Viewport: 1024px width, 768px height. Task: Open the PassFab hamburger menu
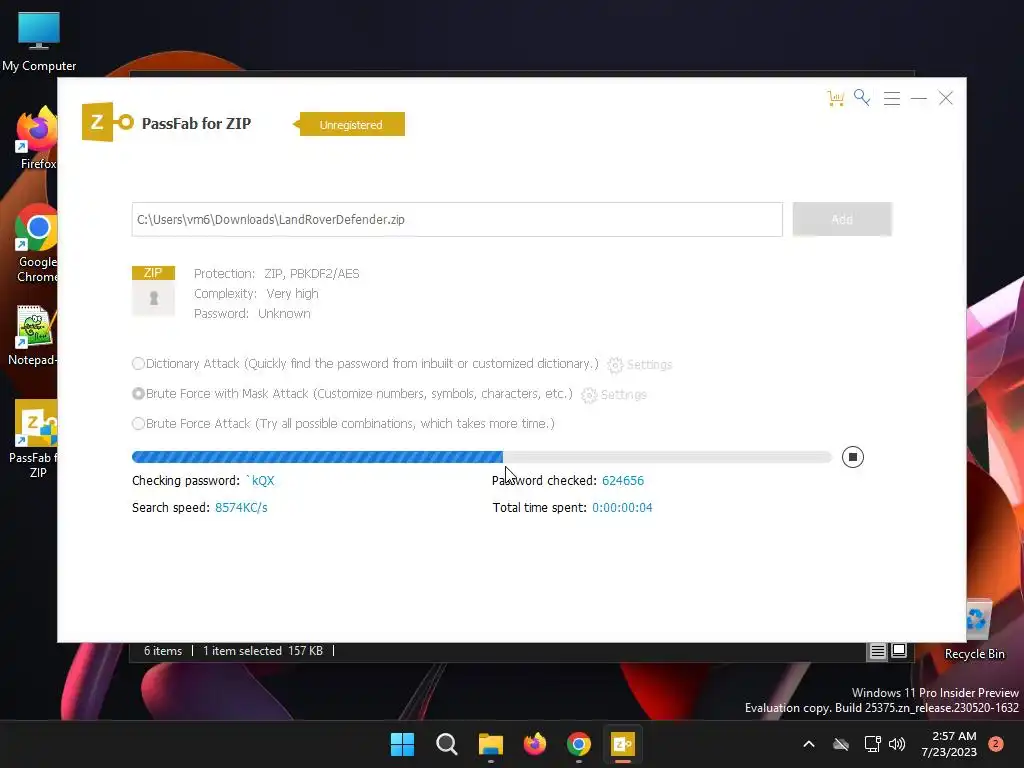click(x=891, y=99)
